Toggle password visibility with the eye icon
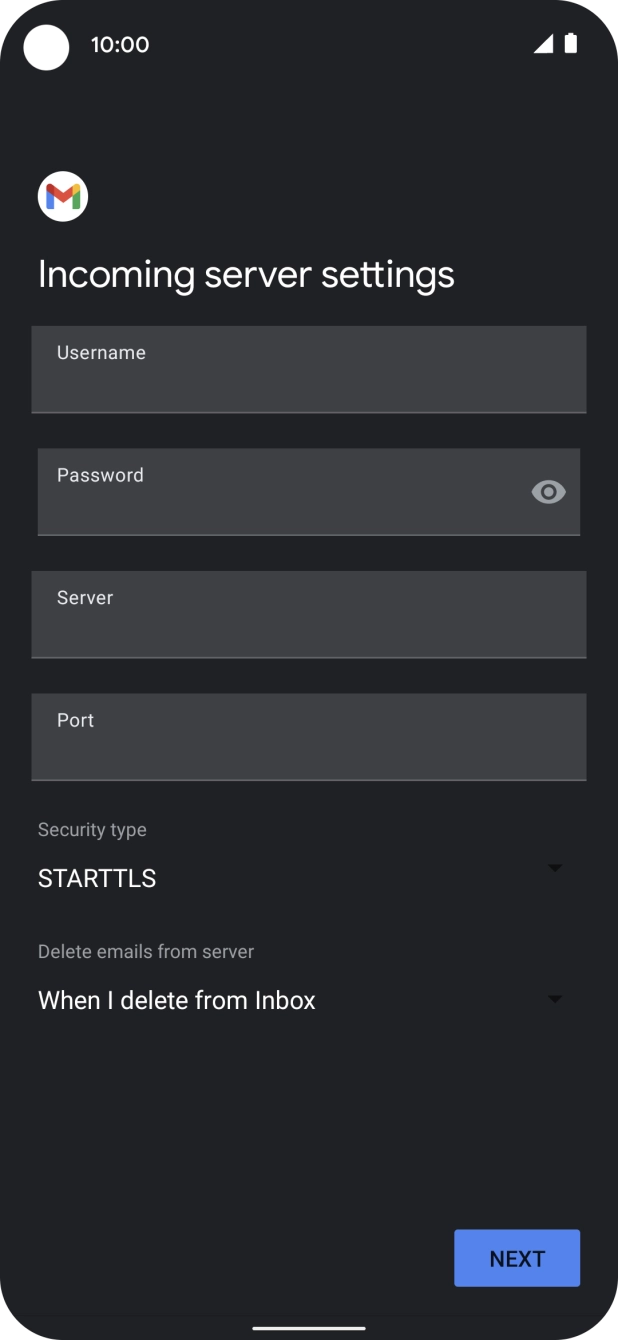 [548, 491]
